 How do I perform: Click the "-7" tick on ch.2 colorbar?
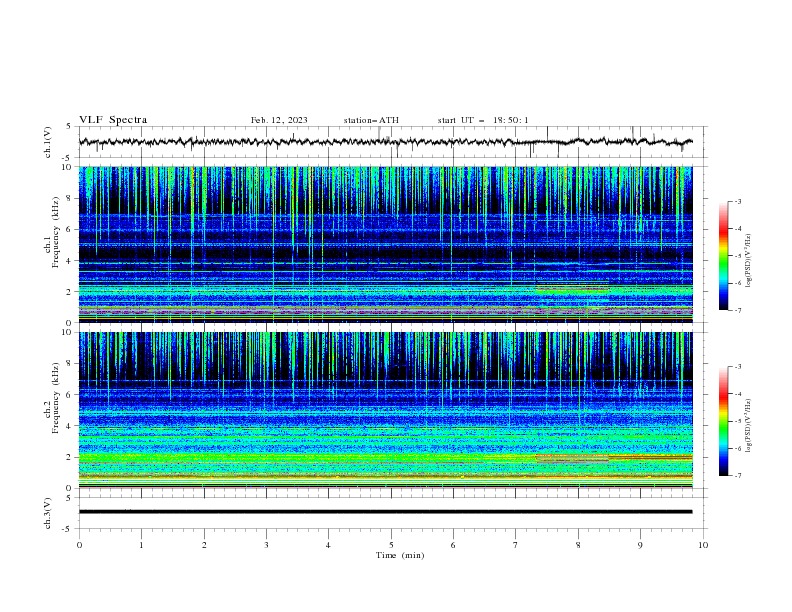(737, 475)
